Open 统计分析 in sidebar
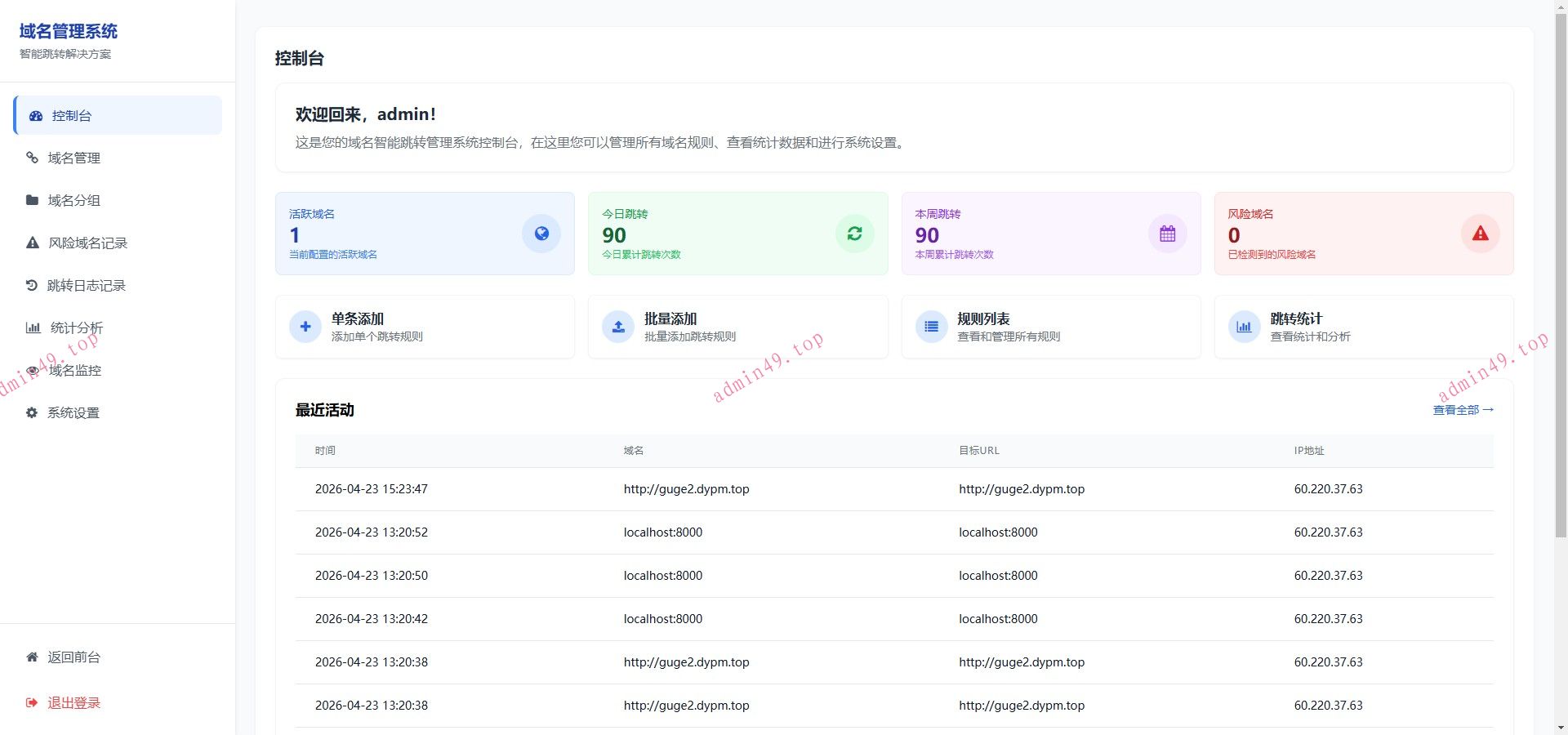Screen dimensions: 1568x735 (118, 327)
